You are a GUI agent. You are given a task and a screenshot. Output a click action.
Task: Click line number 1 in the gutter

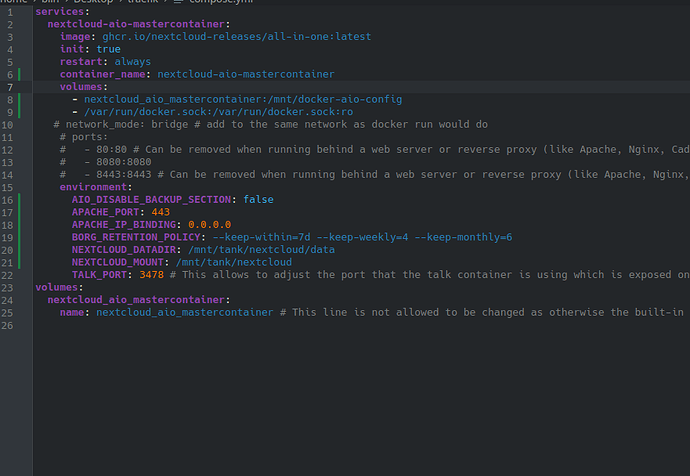click(x=8, y=11)
